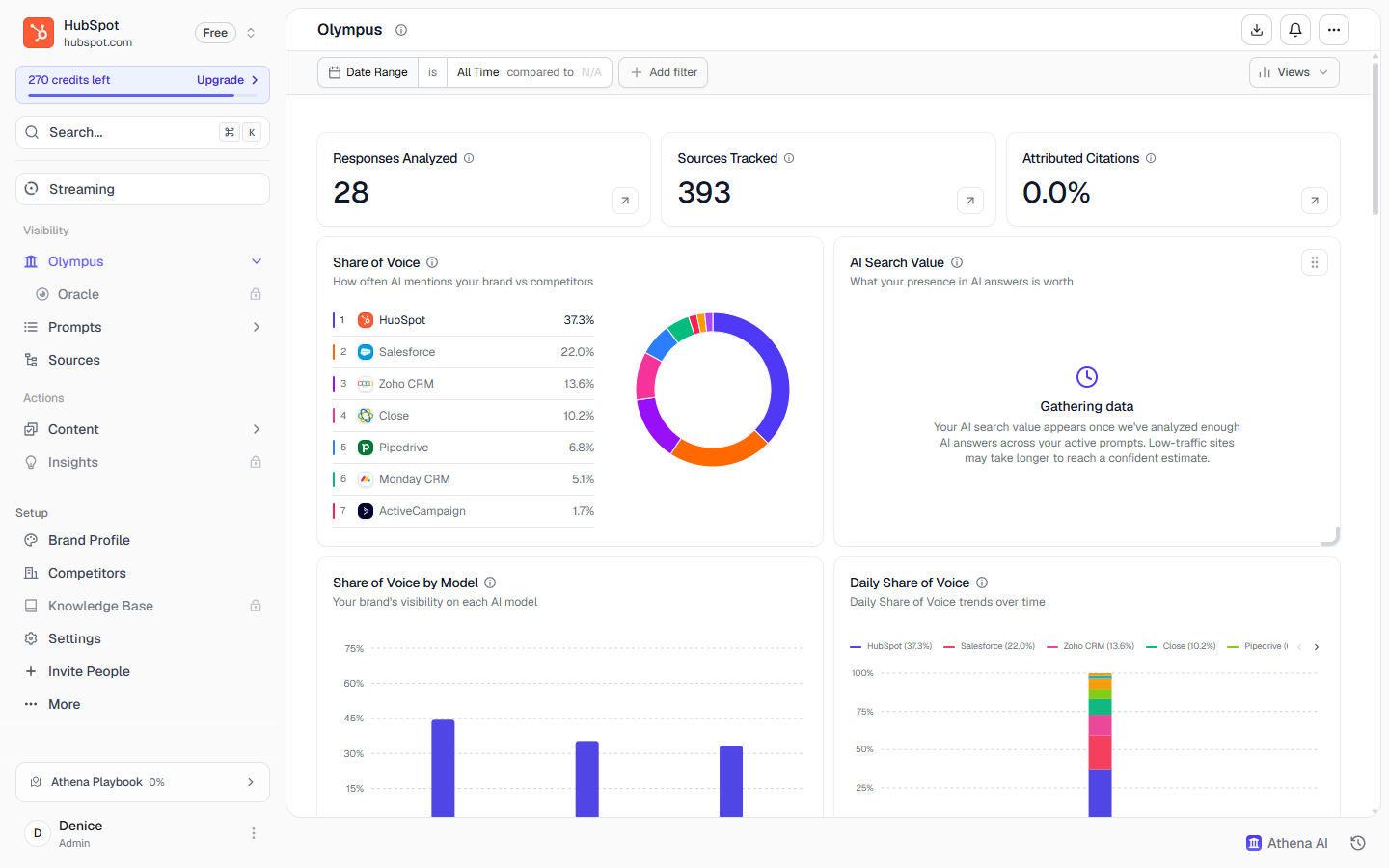Click the ActiveCampaign logo in list
The width and height of the screenshot is (1389, 868).
point(366,511)
